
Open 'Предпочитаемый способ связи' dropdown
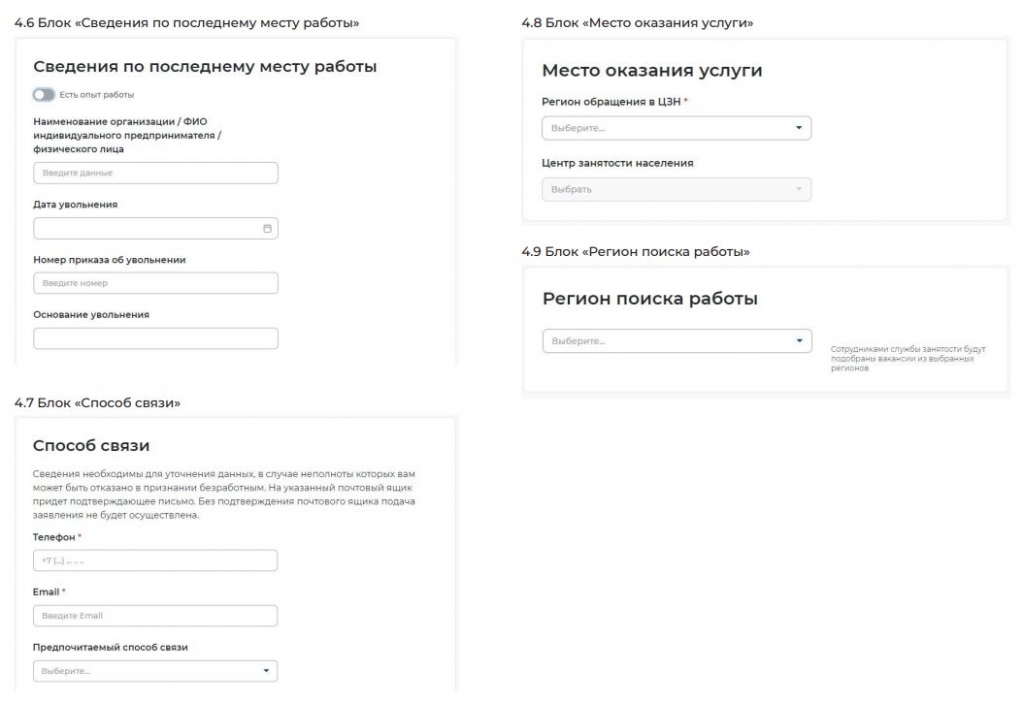tap(155, 671)
